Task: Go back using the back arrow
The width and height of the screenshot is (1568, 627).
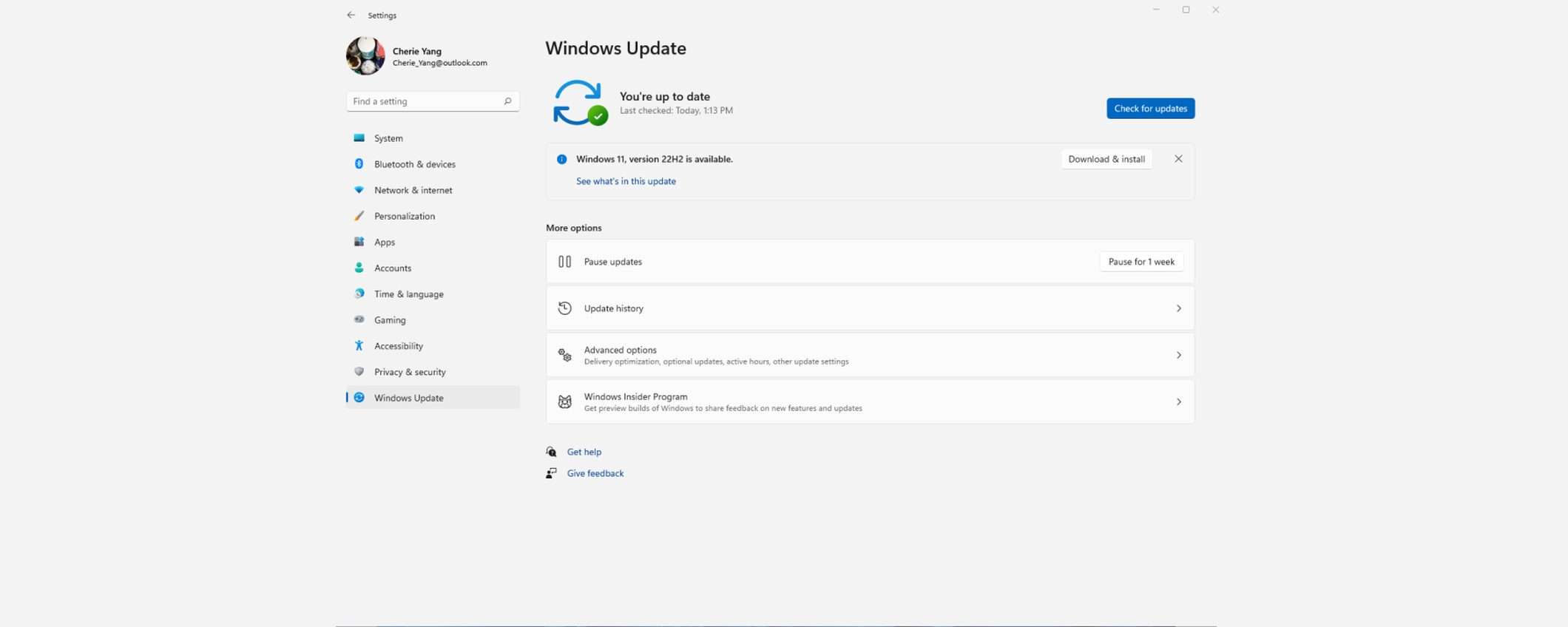Action: pyautogui.click(x=351, y=16)
